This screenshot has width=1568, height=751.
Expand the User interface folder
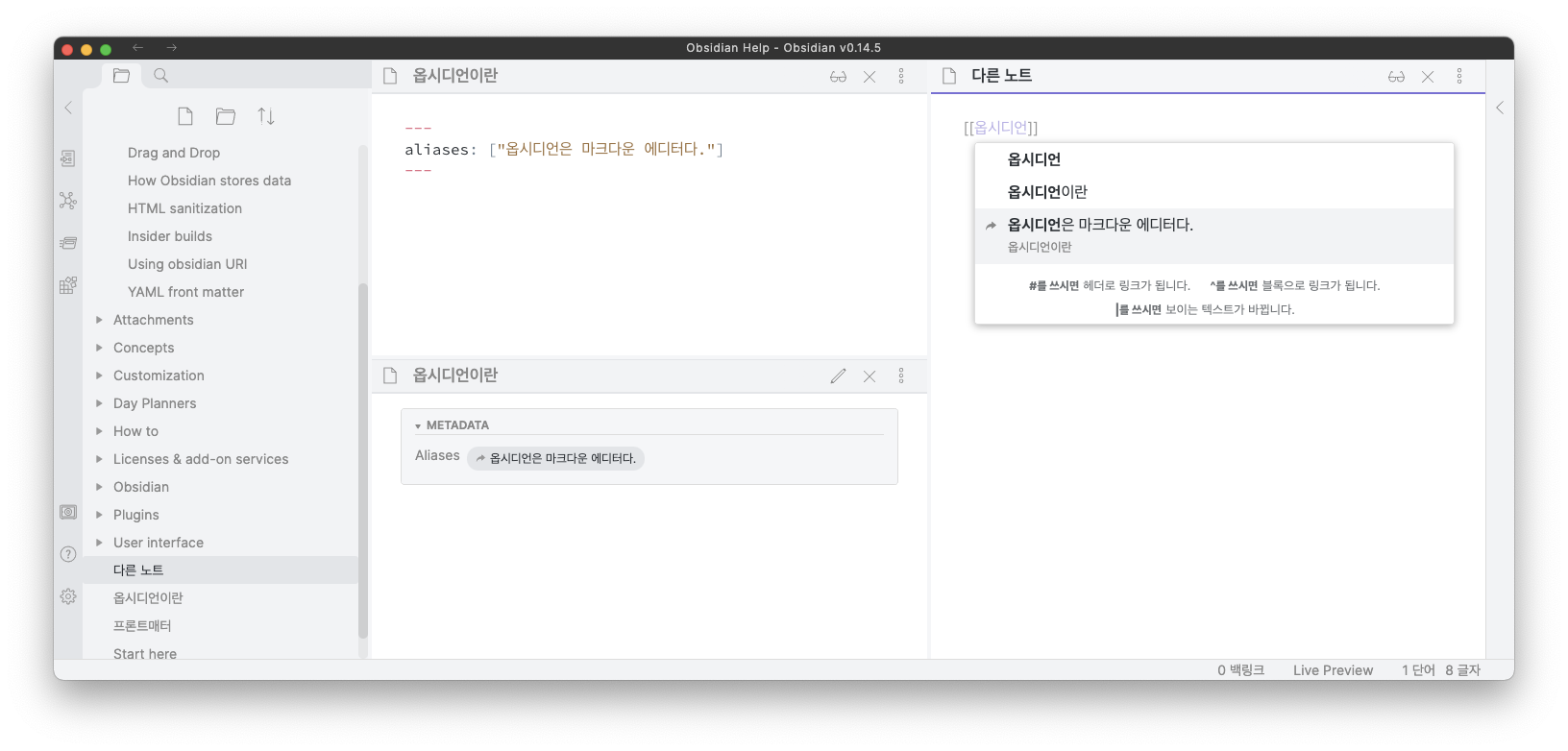[99, 543]
